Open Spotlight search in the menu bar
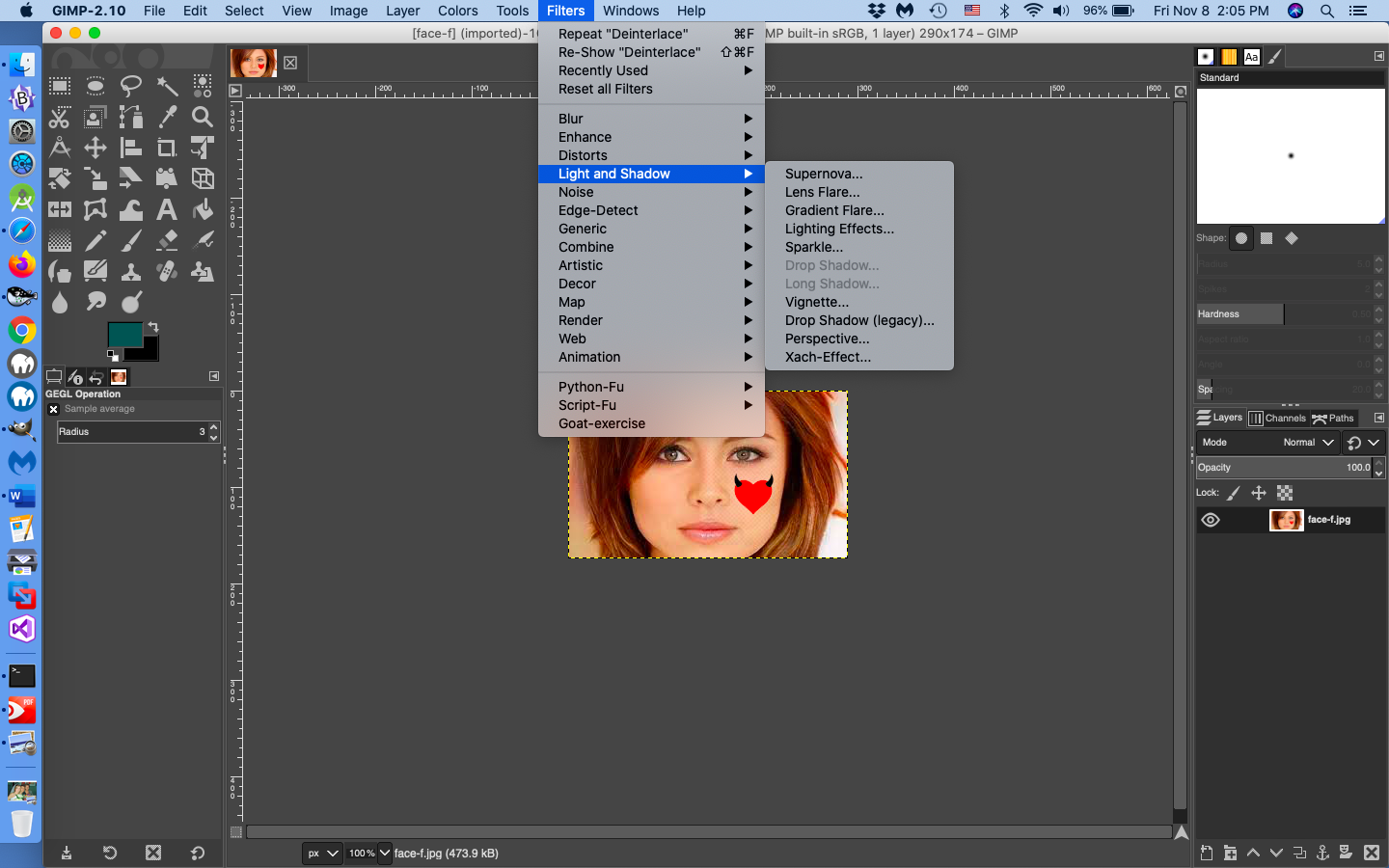The width and height of the screenshot is (1389, 868). click(1327, 11)
